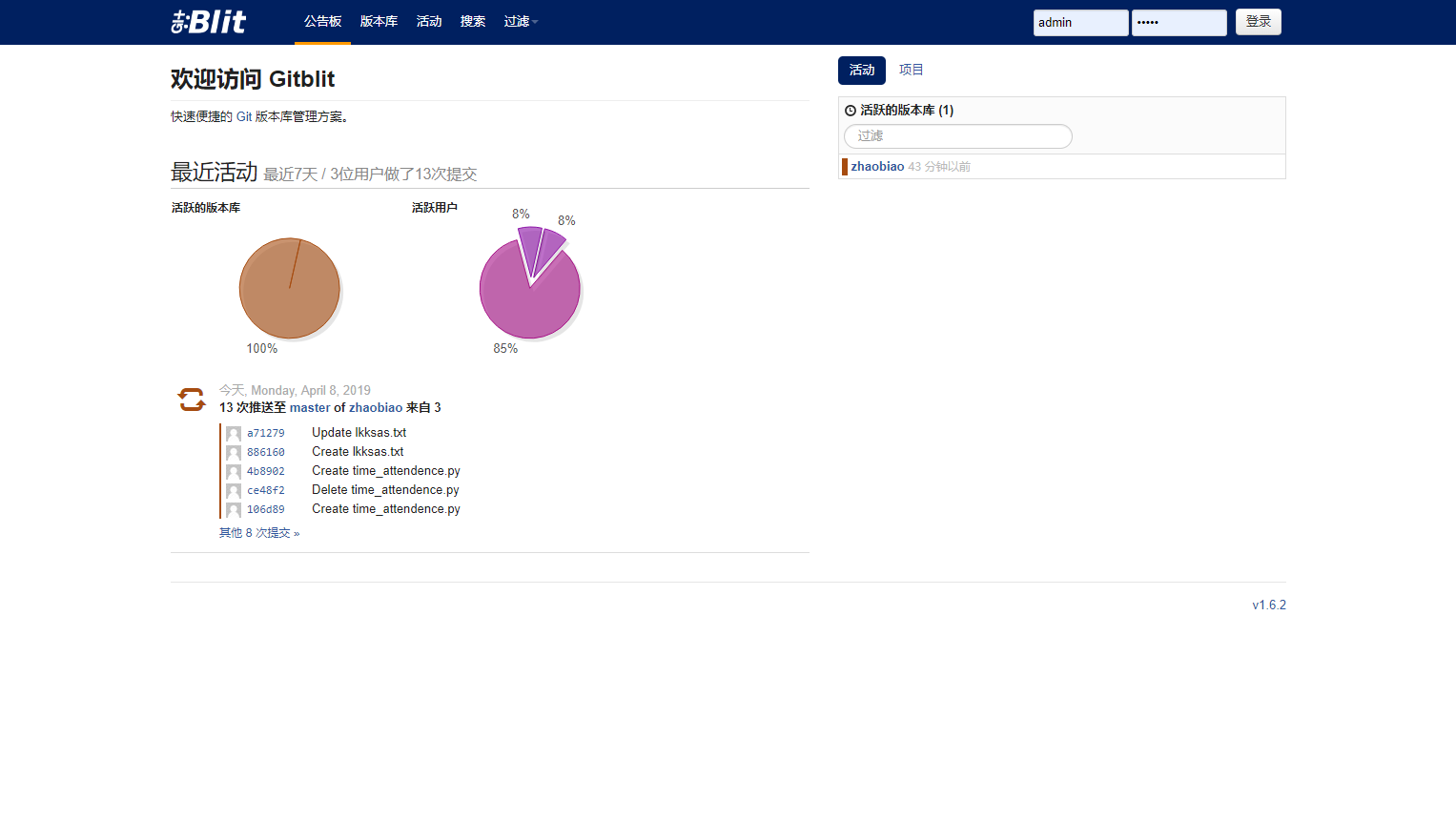
Task: Open the zhaobiao repository in active list
Action: tap(877, 167)
